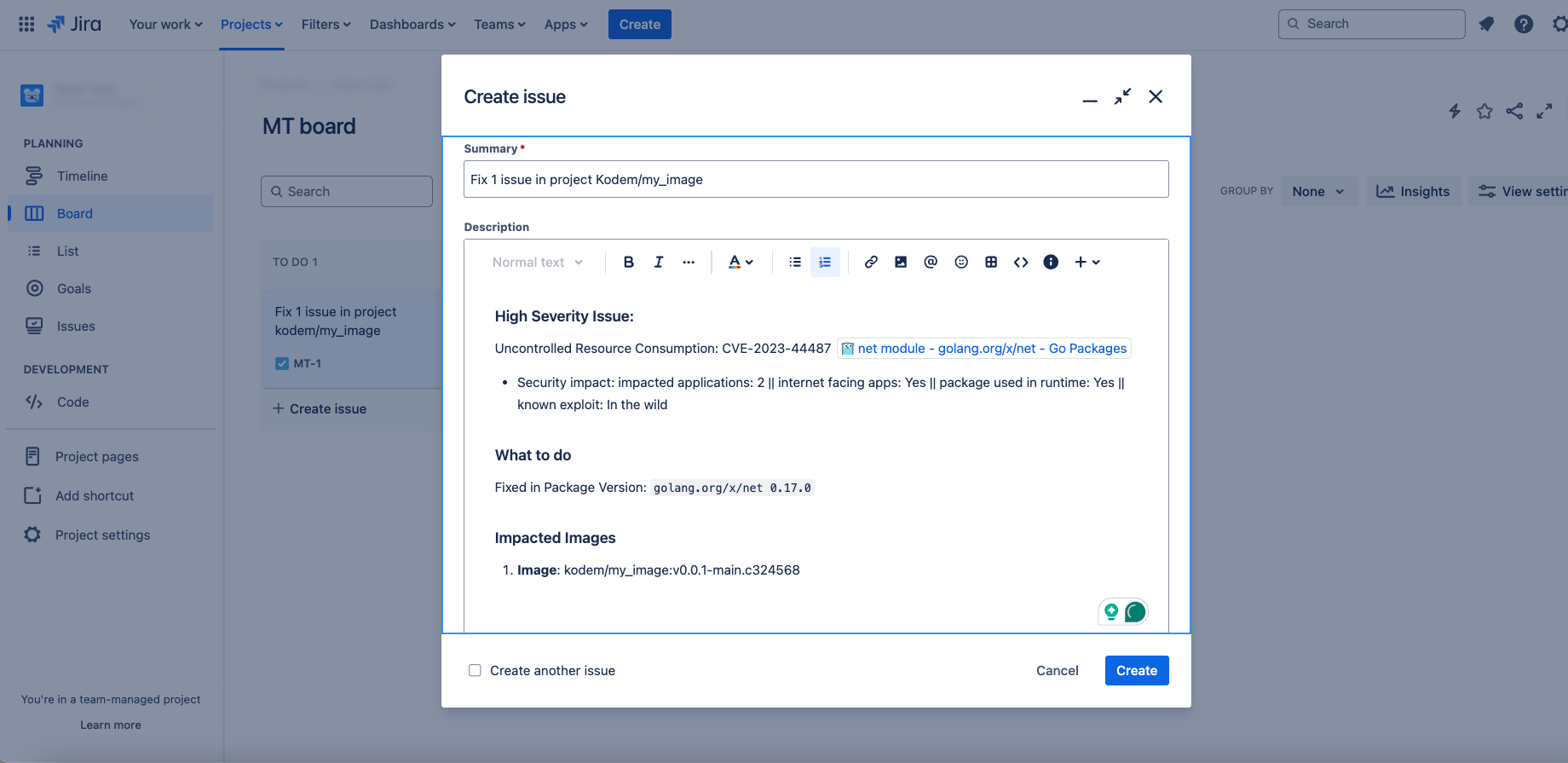Click the top navigation Search field
Image resolution: width=1568 pixels, height=763 pixels.
tap(1371, 24)
